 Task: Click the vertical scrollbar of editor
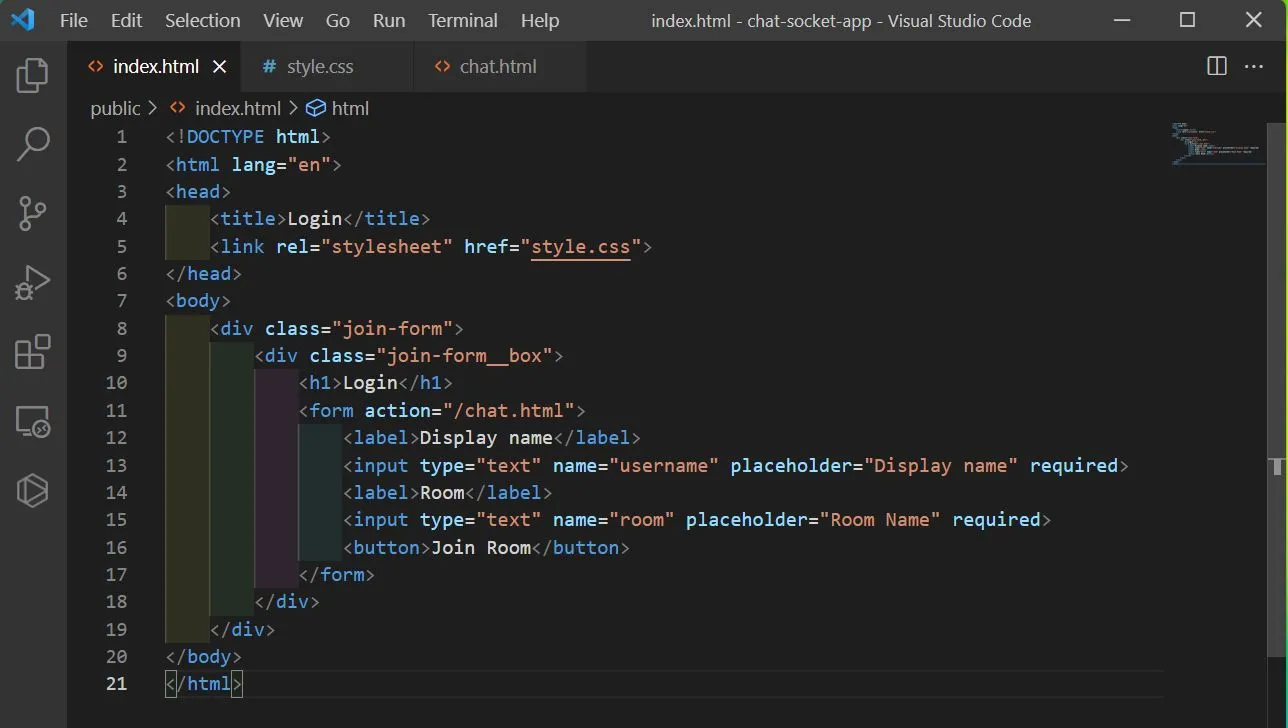point(1277,390)
